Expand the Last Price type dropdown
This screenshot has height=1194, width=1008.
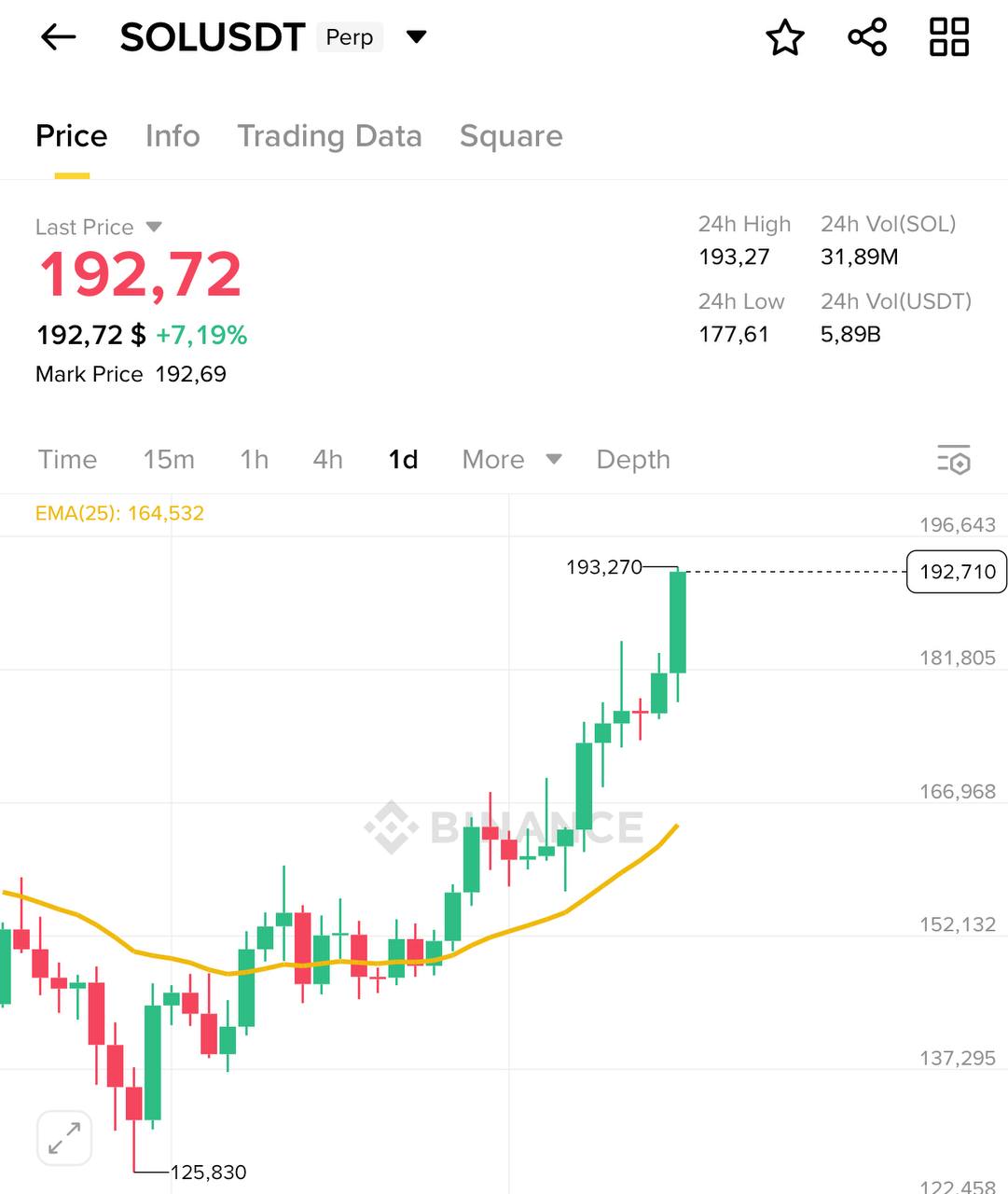(x=155, y=227)
